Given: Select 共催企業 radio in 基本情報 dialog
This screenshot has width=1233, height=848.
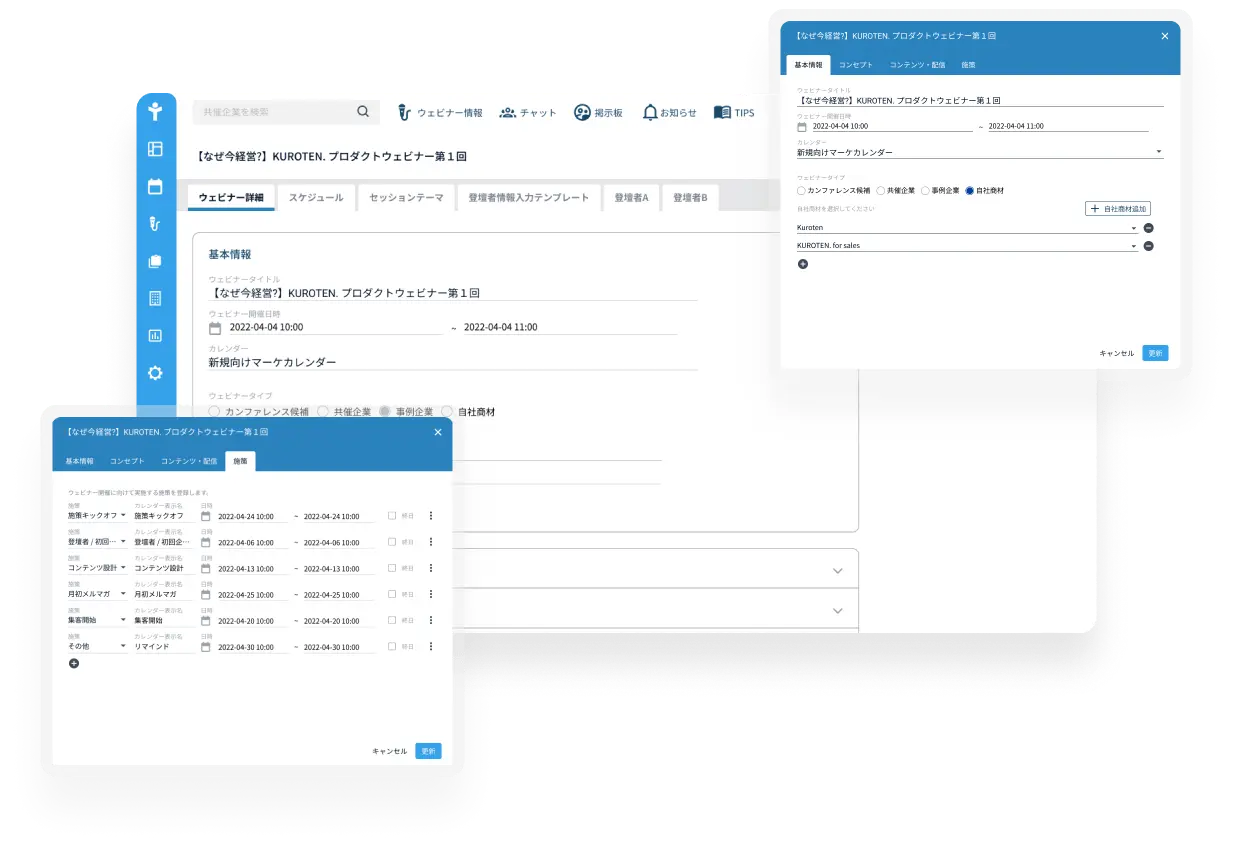Looking at the screenshot, I should point(880,190).
